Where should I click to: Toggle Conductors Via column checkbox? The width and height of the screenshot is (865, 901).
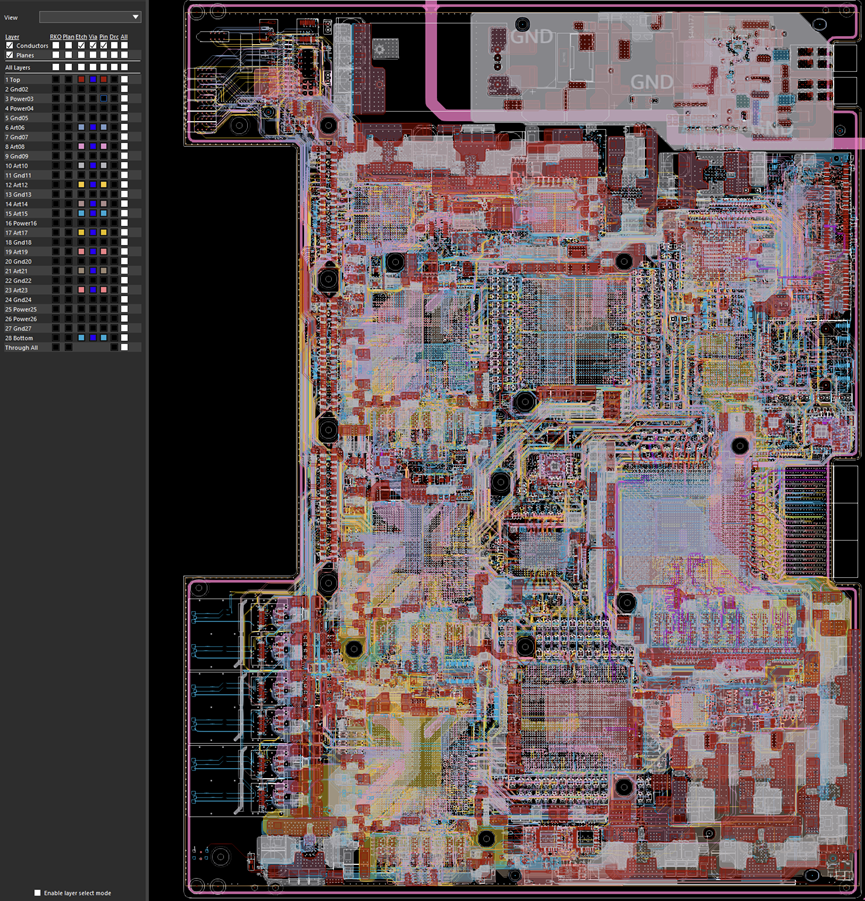coord(93,46)
